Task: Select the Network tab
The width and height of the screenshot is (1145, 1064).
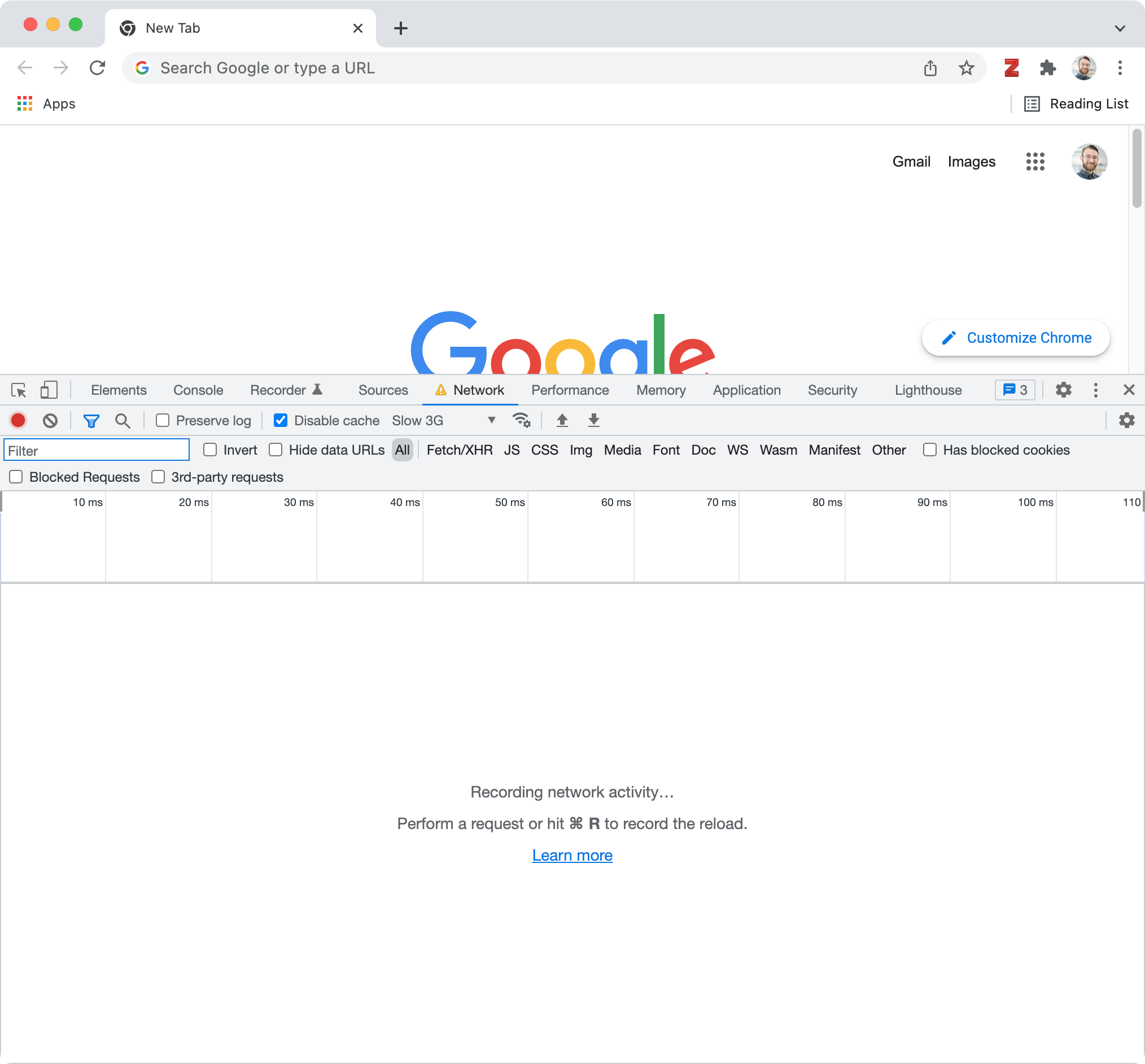Action: 470,390
